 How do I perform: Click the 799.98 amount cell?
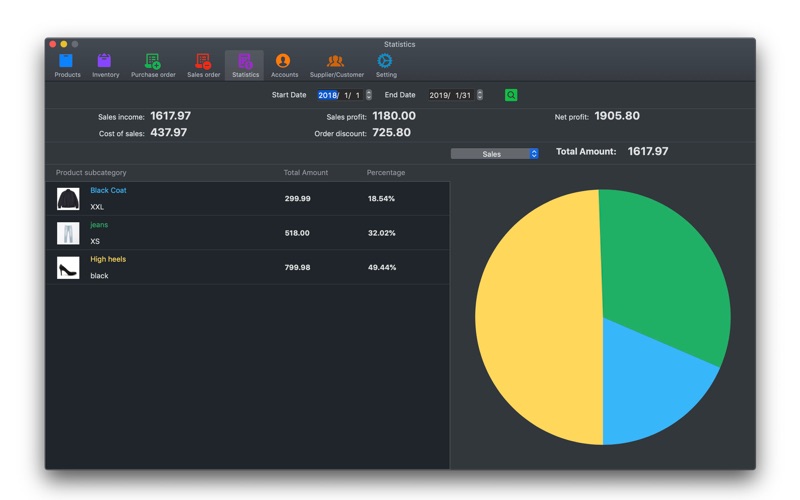click(297, 267)
